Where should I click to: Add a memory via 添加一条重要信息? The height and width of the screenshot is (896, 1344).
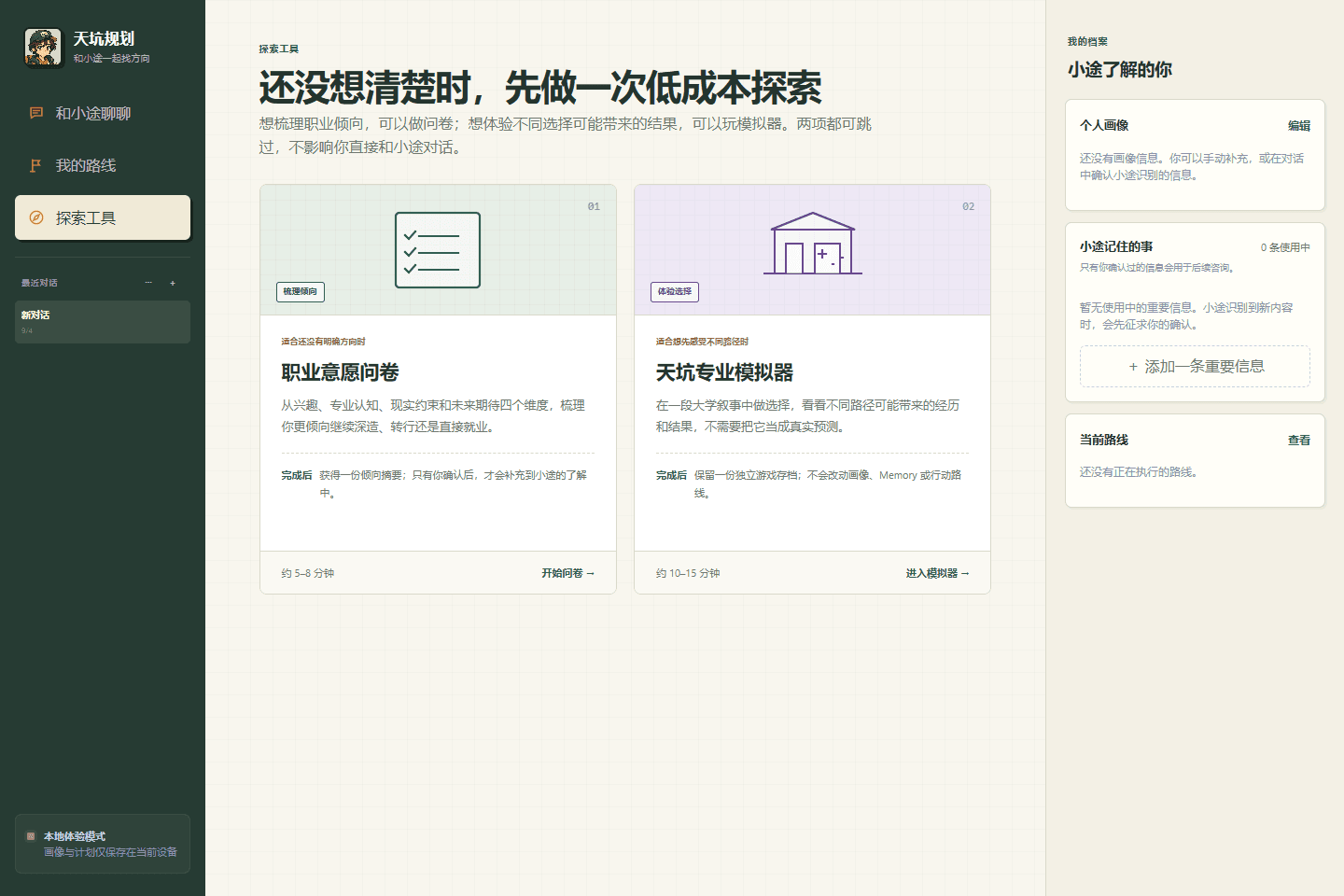click(x=1195, y=367)
